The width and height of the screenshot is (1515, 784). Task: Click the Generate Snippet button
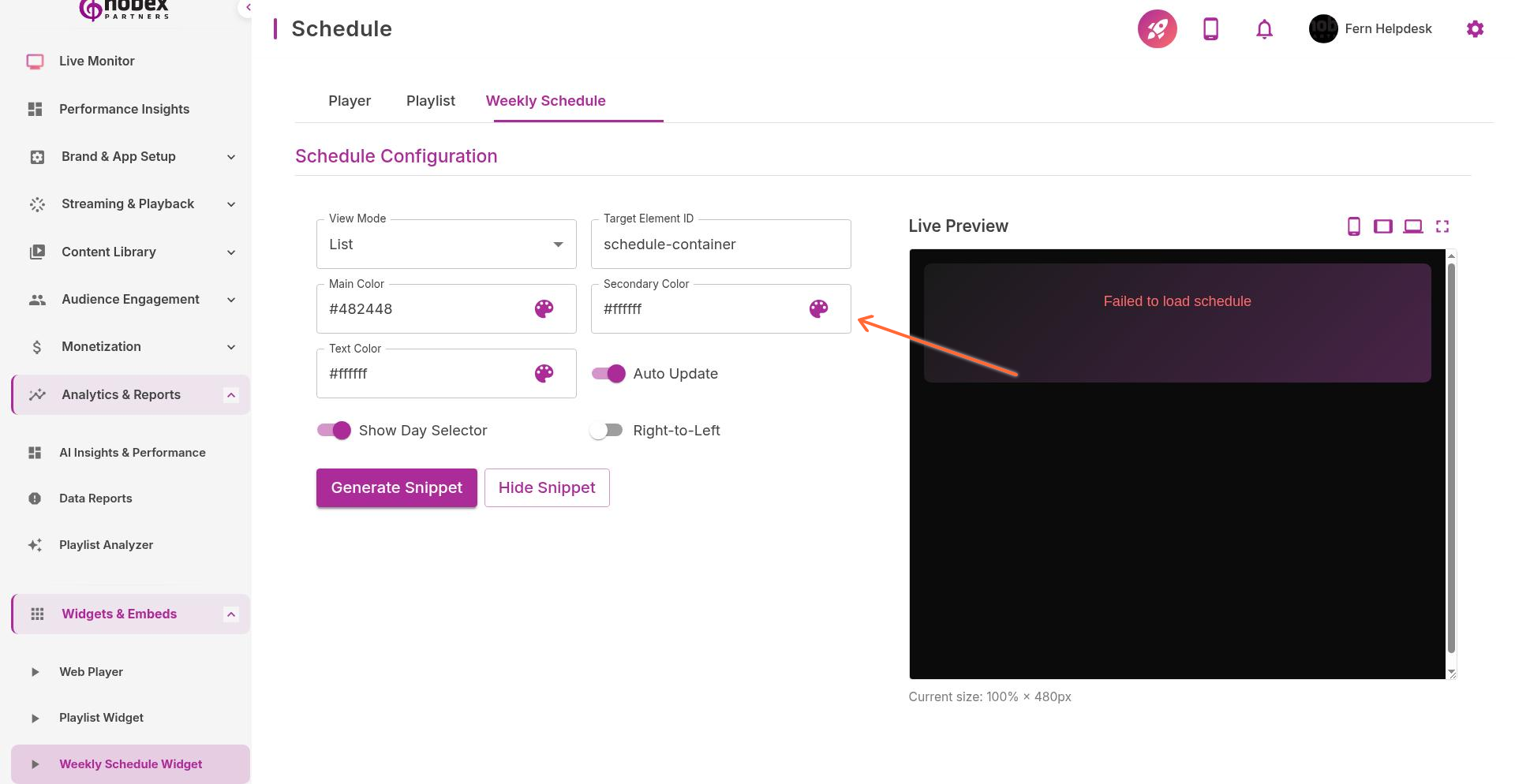(396, 487)
